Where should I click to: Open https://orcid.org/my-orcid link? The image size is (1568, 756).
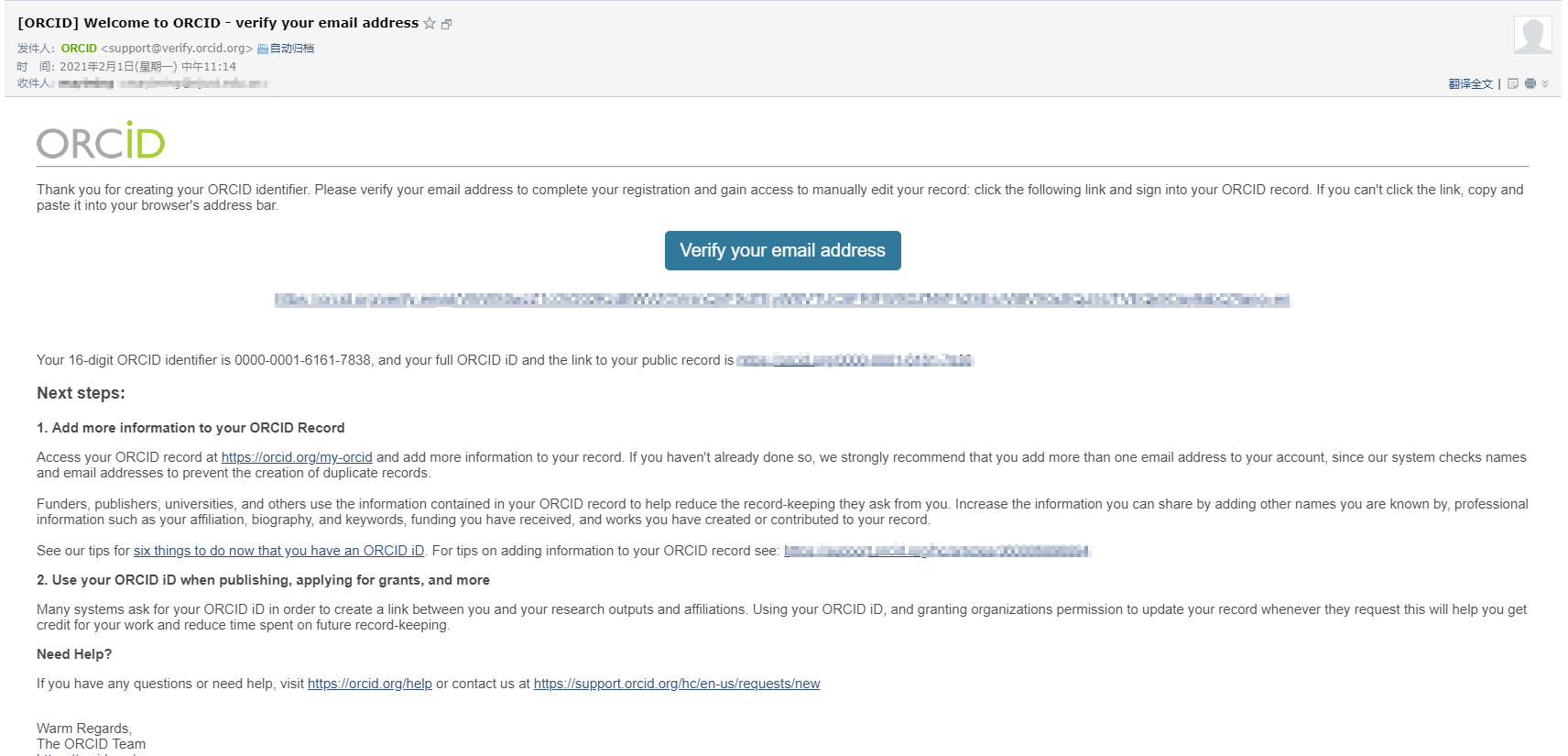(297, 457)
